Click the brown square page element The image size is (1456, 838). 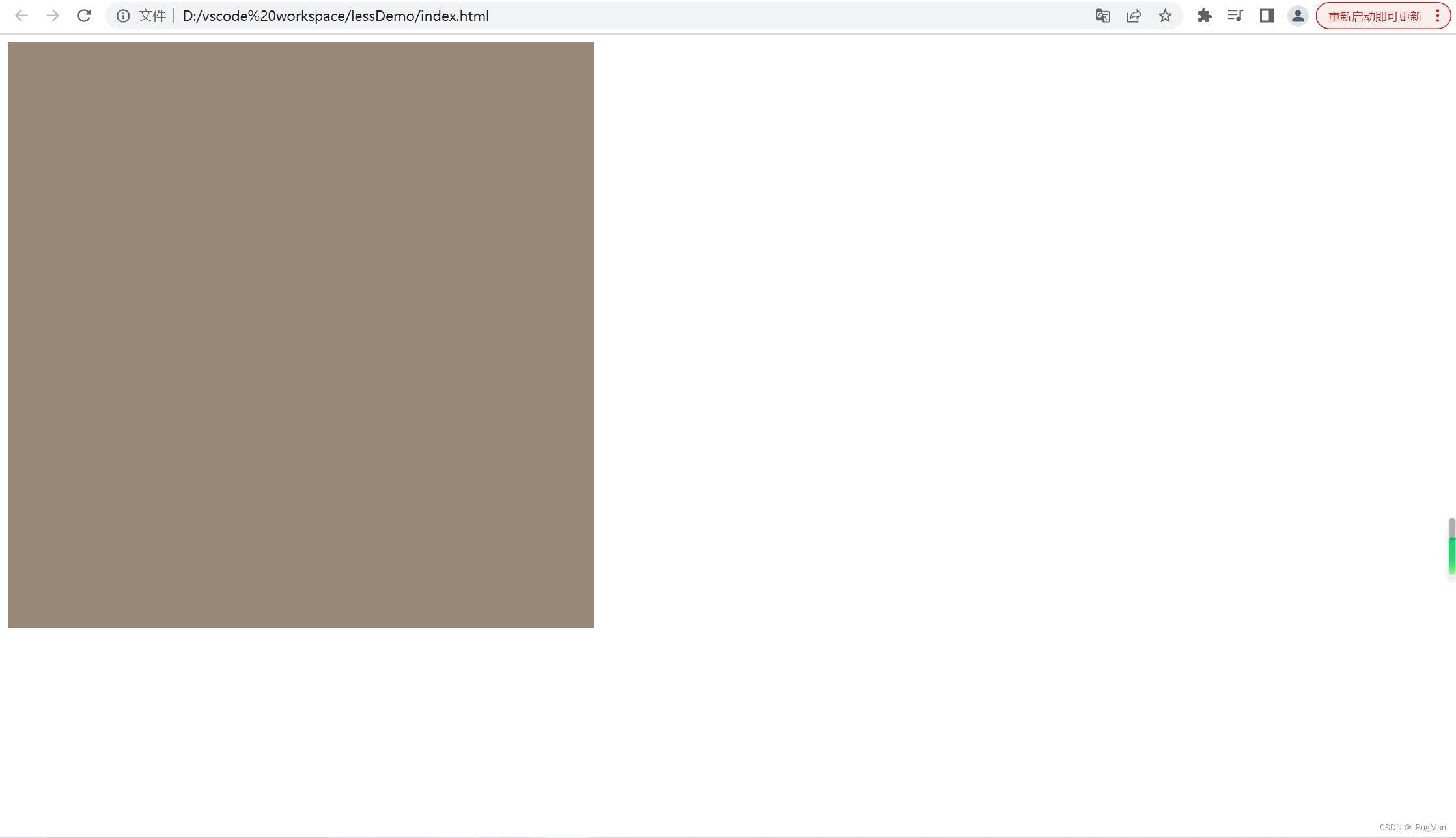(300, 334)
